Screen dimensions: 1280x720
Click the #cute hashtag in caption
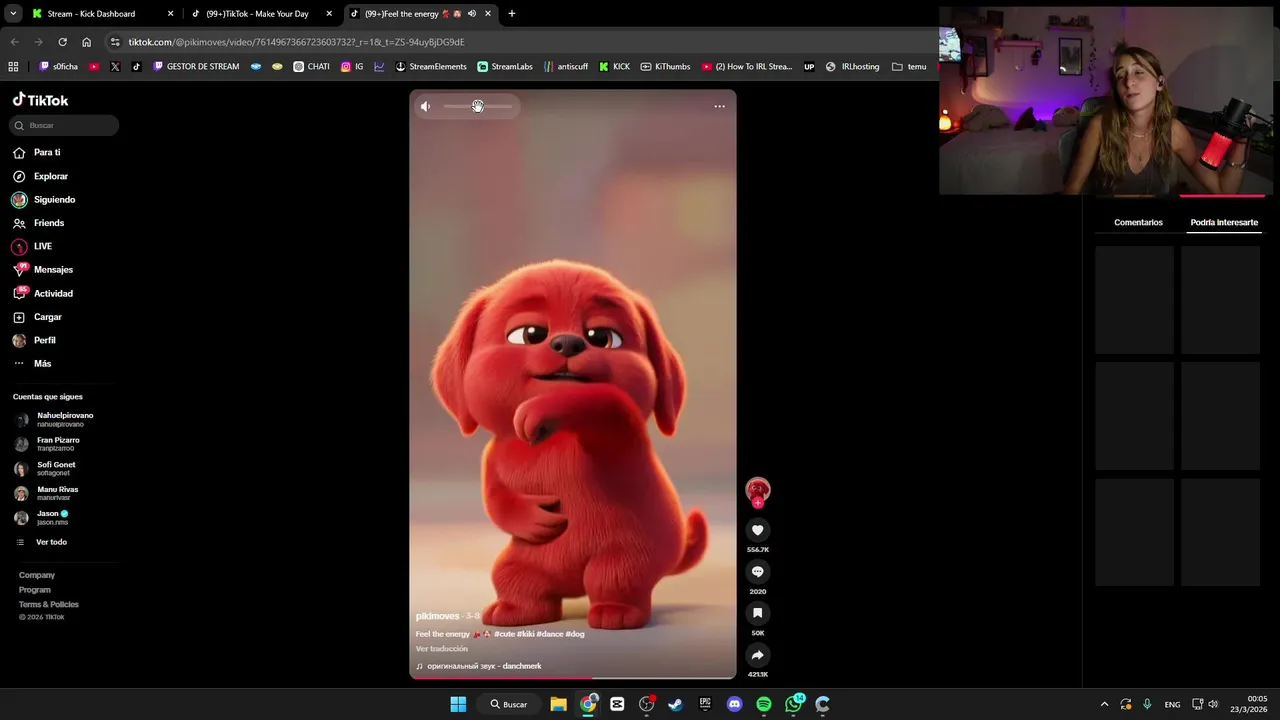tap(504, 634)
